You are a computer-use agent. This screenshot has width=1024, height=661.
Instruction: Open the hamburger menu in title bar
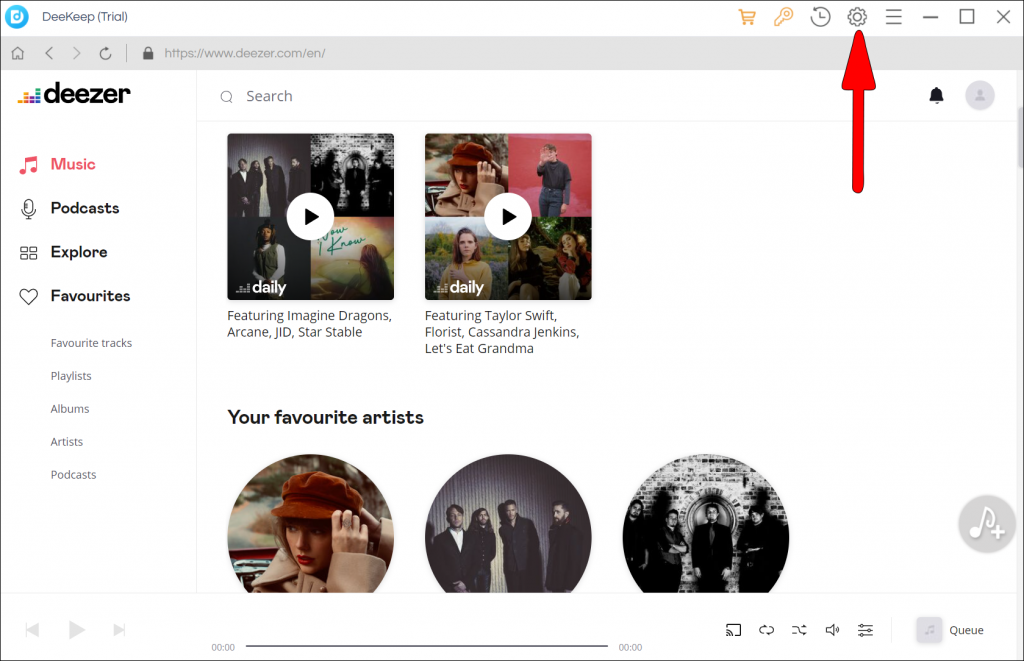coord(893,17)
